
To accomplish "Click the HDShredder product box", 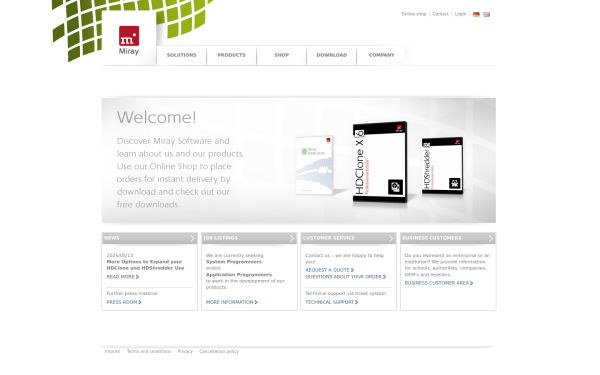I will tap(442, 166).
